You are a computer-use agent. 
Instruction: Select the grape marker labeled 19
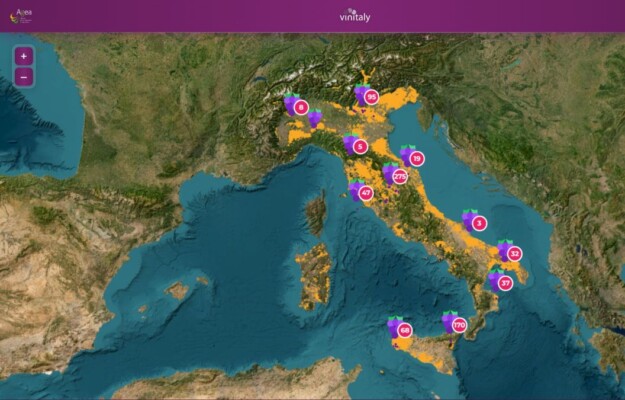point(412,157)
